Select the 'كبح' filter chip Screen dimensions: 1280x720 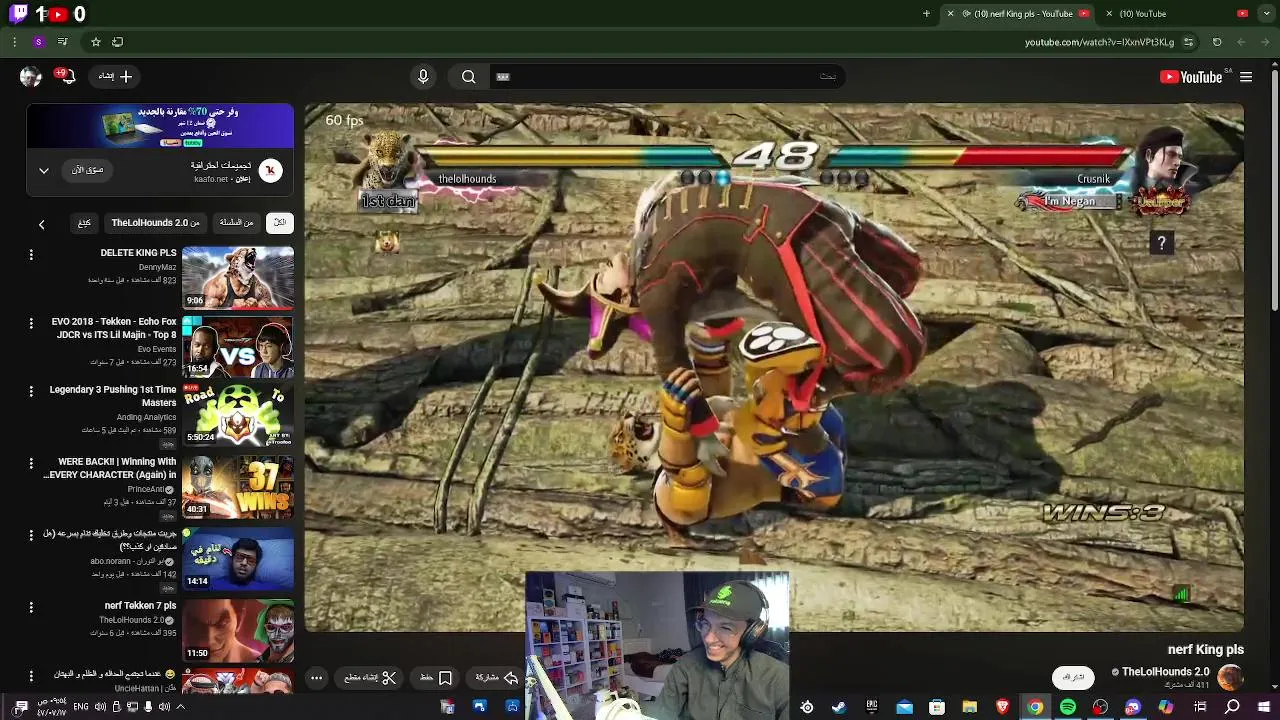point(84,223)
